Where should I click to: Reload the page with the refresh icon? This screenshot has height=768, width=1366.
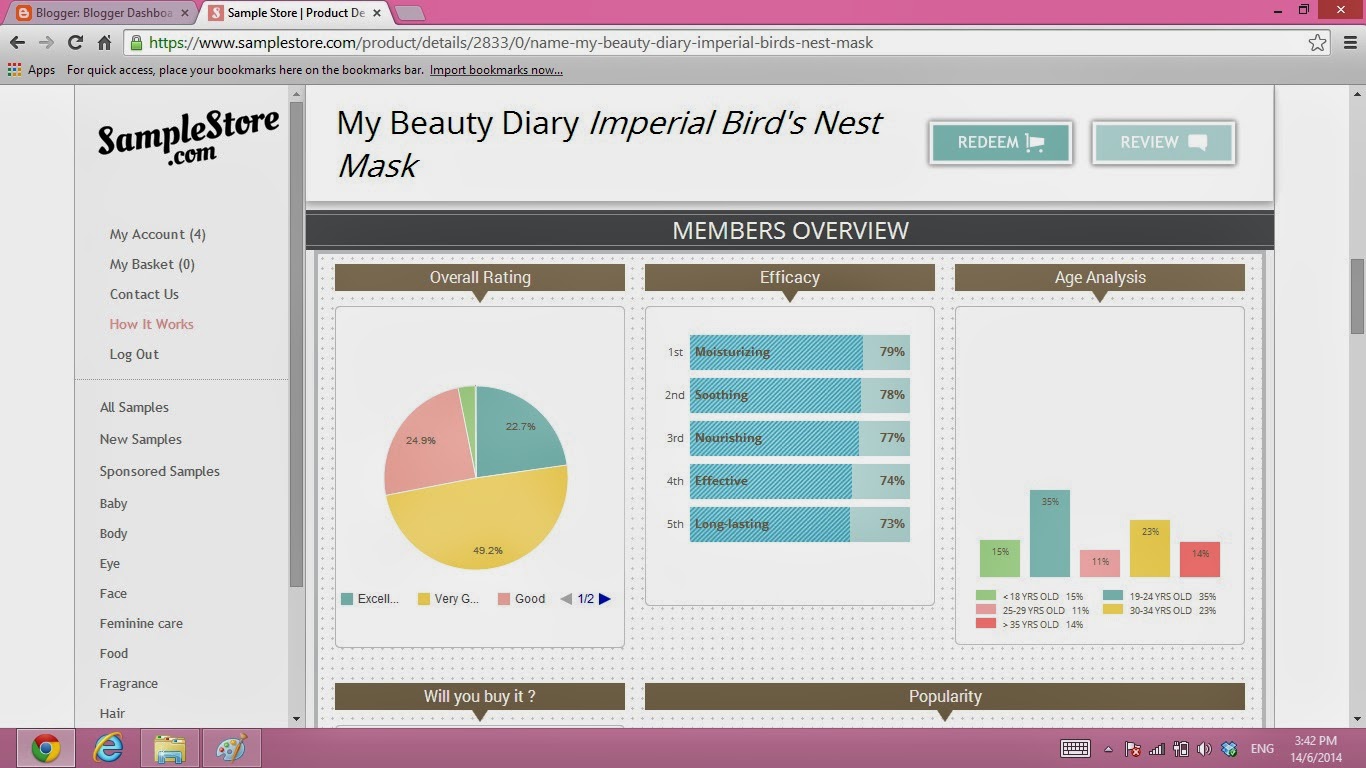[x=75, y=43]
